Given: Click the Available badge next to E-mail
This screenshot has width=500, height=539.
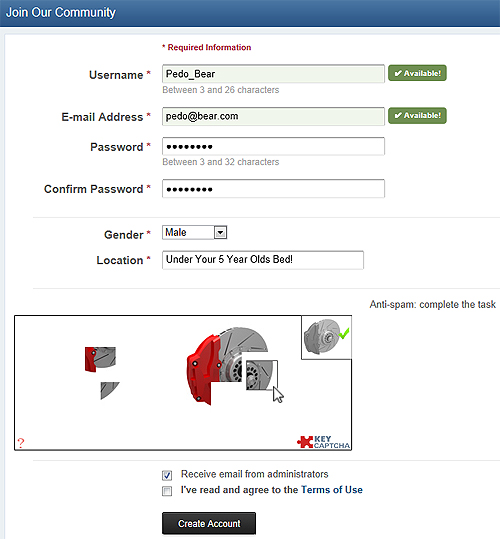Looking at the screenshot, I should tap(417, 116).
